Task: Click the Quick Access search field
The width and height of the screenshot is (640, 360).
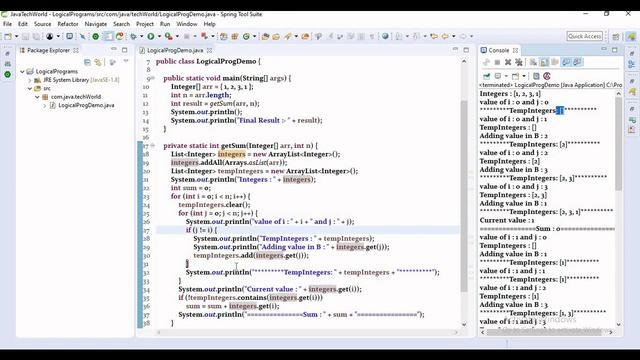Action: click(584, 36)
